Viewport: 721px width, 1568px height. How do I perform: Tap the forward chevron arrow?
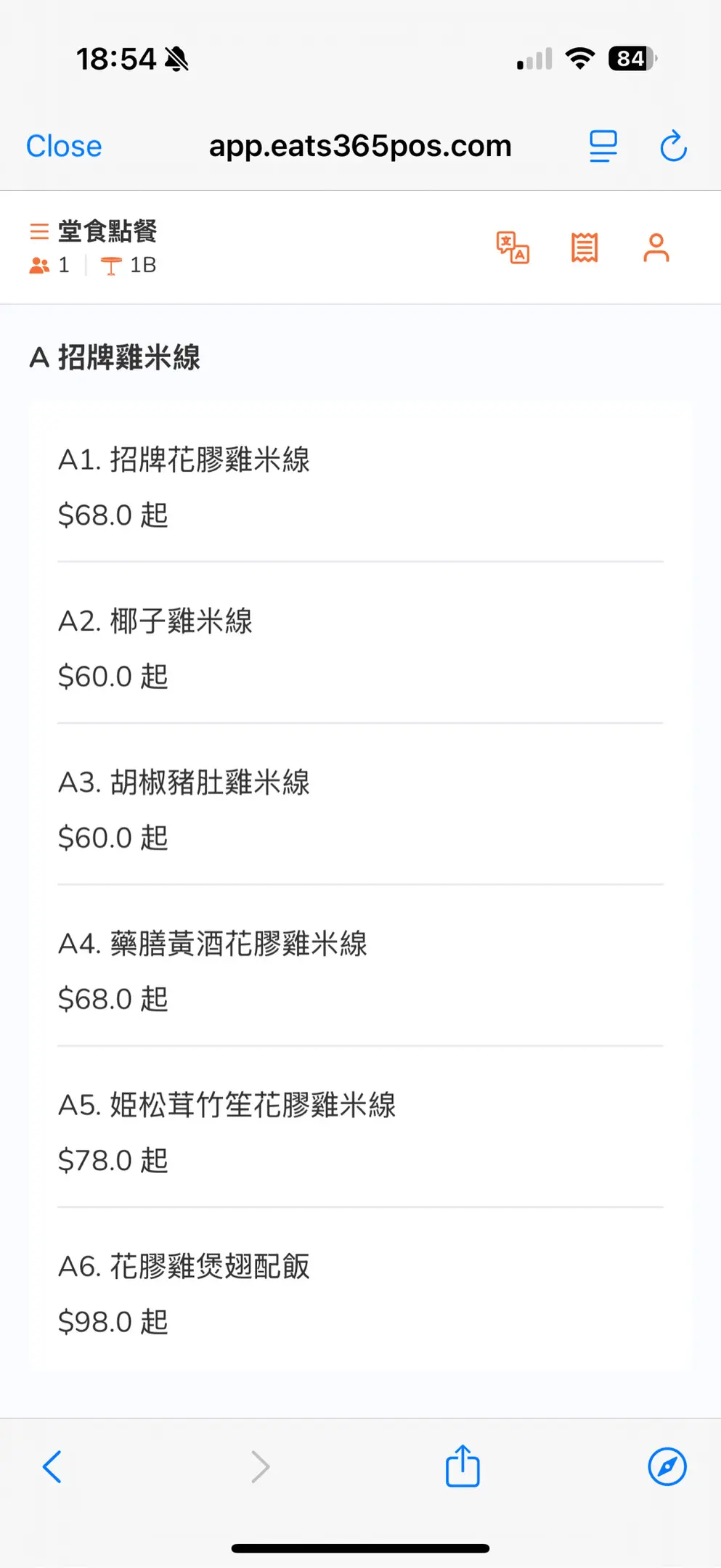pos(260,1466)
